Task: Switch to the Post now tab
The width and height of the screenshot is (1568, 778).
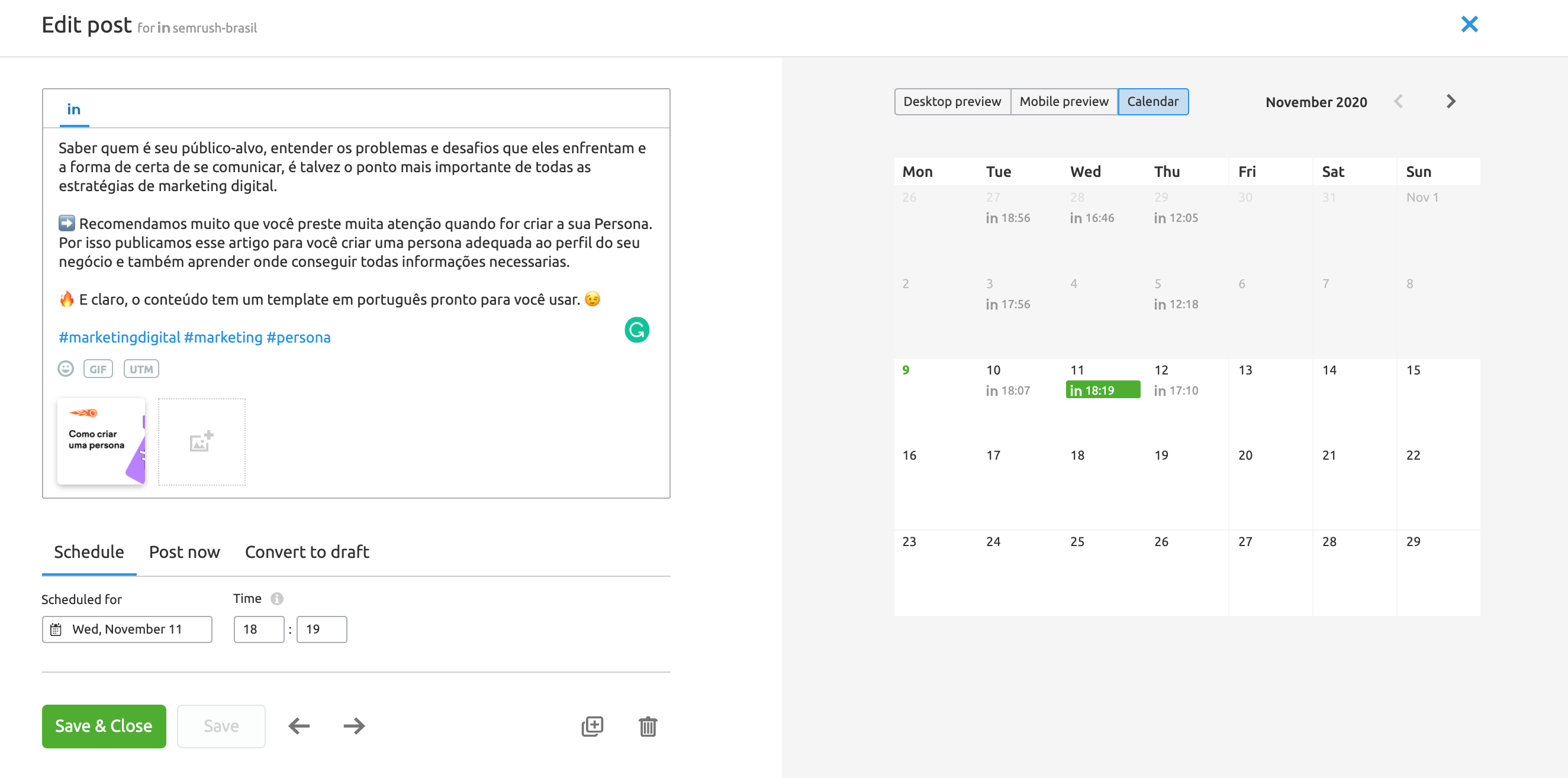Action: click(184, 552)
